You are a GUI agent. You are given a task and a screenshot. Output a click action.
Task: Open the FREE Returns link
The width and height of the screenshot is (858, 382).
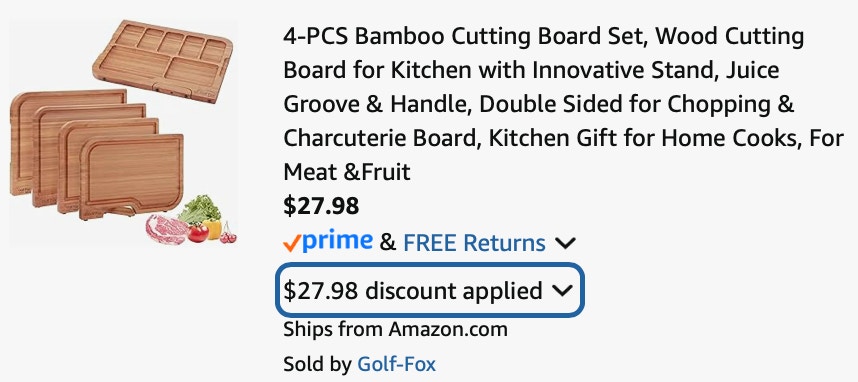[474, 243]
